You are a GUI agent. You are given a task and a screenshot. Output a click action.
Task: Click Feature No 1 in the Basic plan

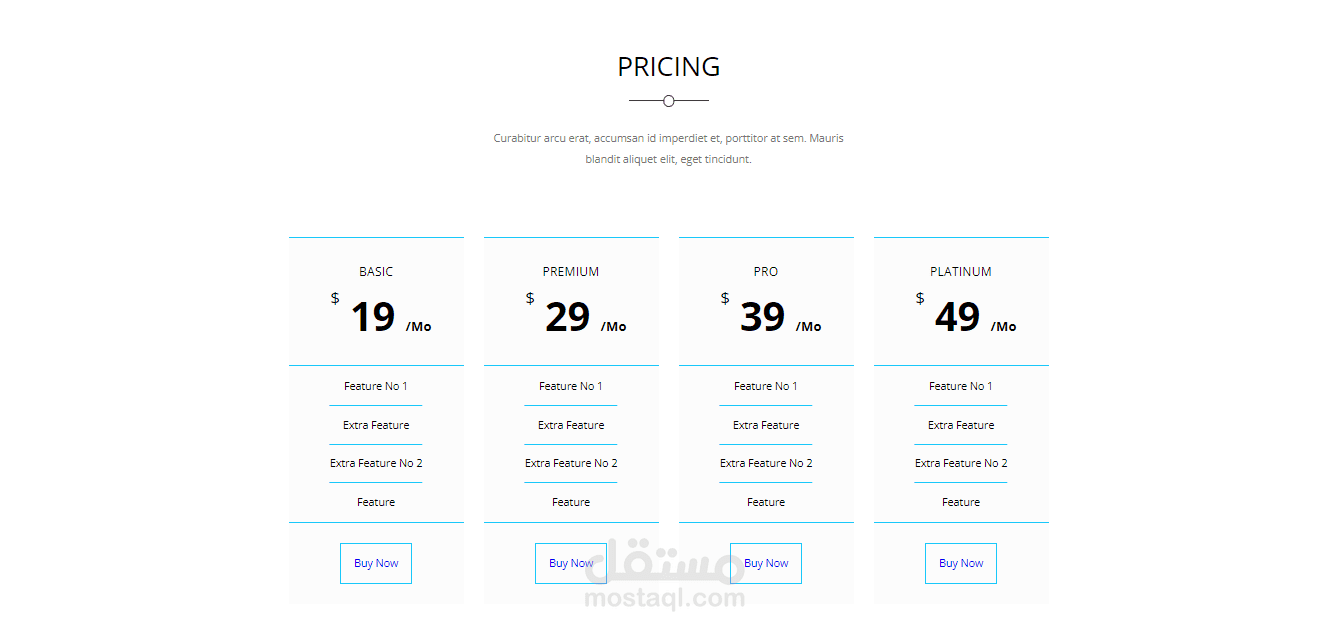pyautogui.click(x=376, y=386)
